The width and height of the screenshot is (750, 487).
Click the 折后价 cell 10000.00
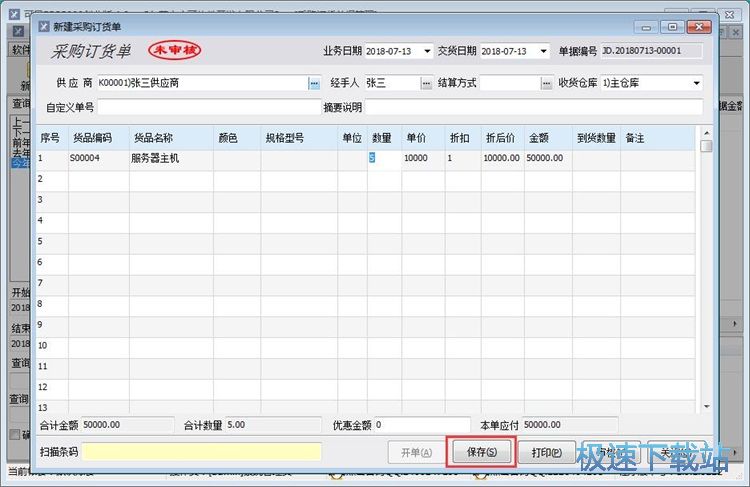(502, 158)
